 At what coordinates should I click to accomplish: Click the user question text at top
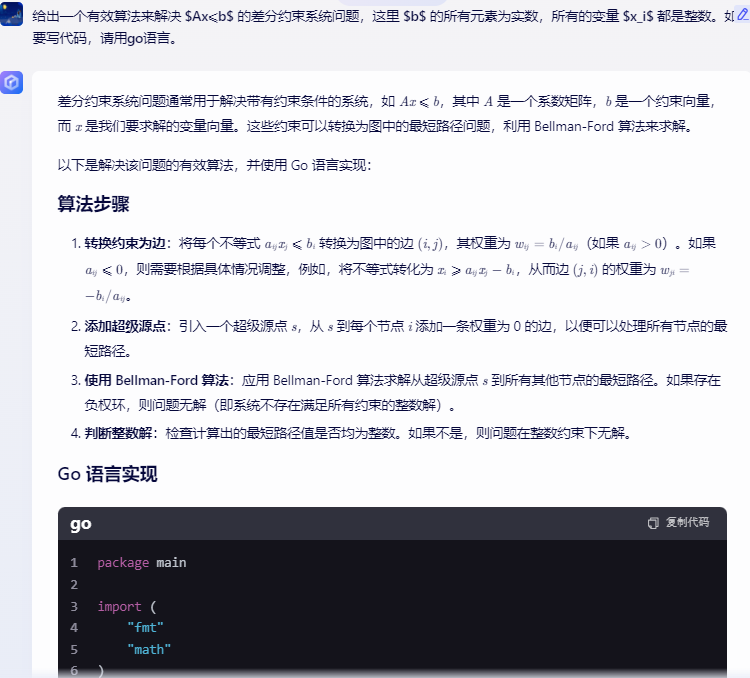(x=383, y=27)
